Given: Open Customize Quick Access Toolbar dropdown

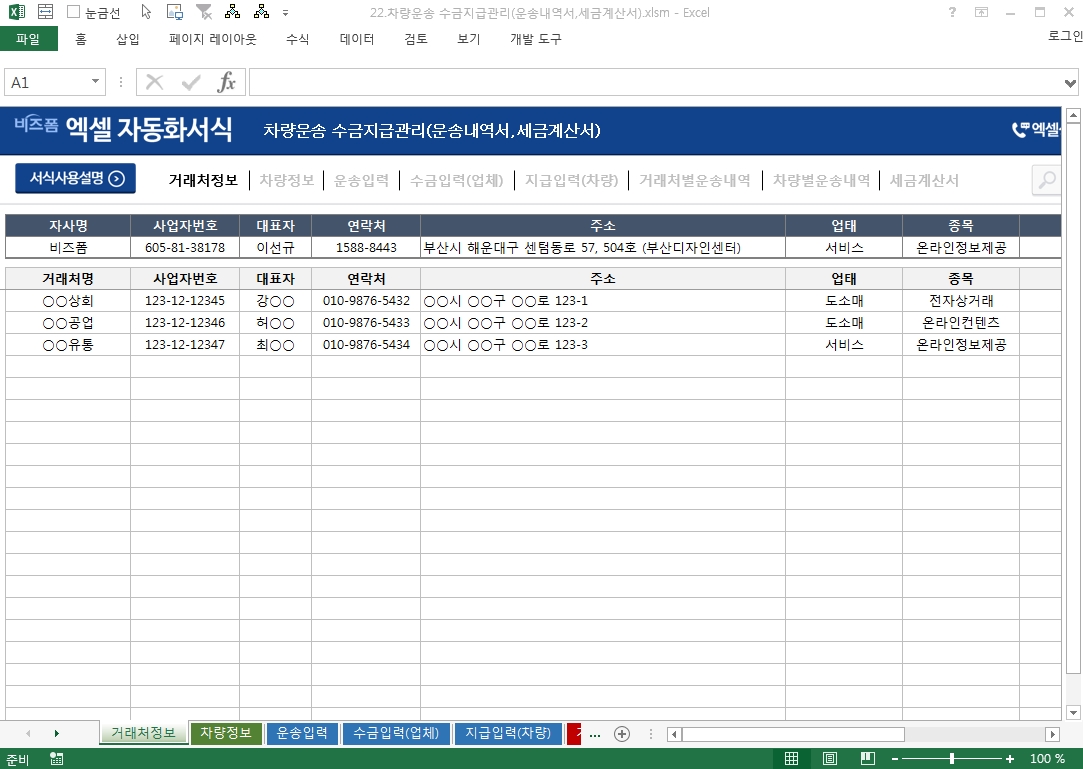Looking at the screenshot, I should tap(286, 13).
